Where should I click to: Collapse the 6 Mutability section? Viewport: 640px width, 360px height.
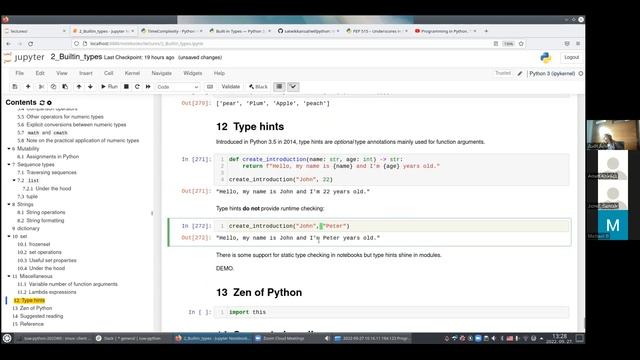(x=9, y=149)
